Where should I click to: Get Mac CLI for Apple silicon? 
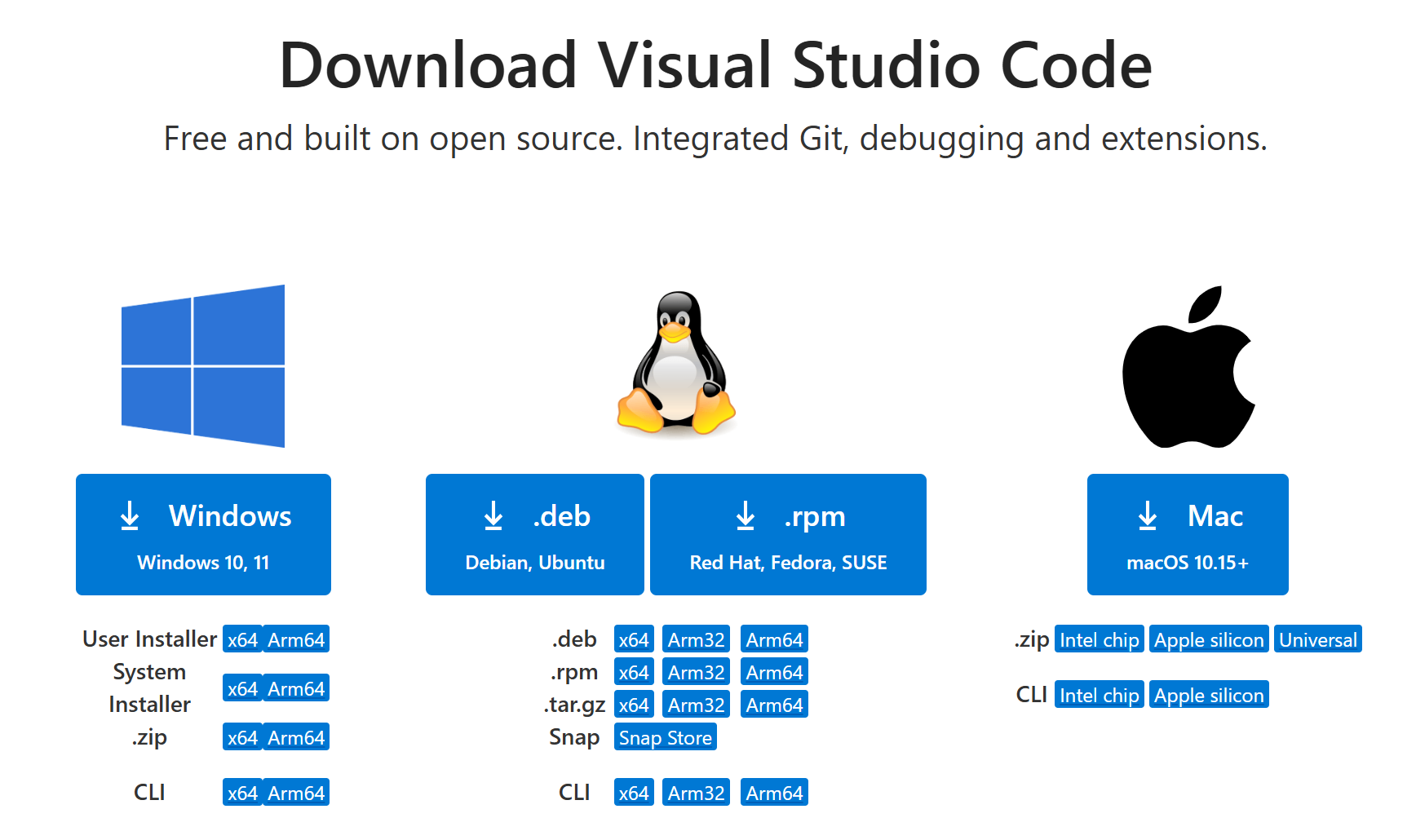1209,696
